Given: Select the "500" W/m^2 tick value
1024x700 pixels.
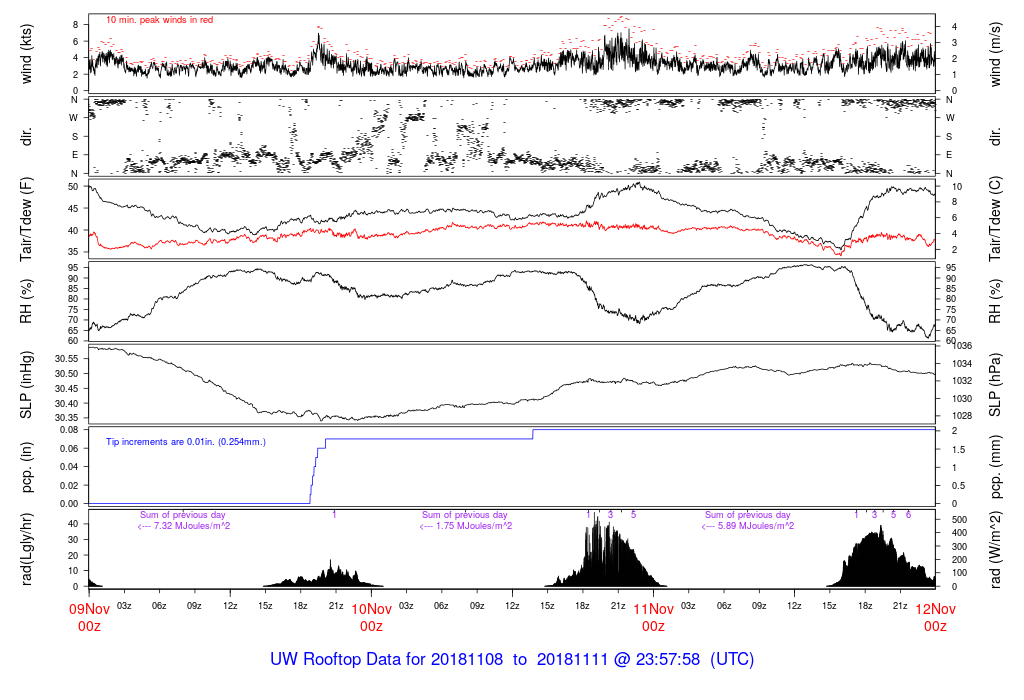Looking at the screenshot, I should tap(959, 520).
